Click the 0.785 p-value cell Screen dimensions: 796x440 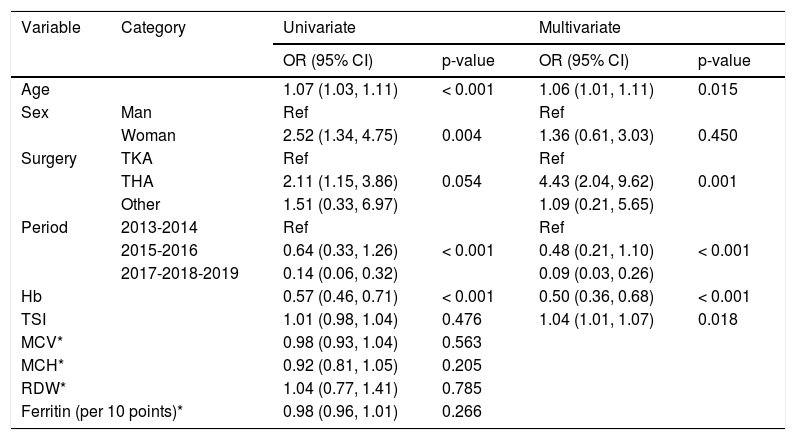[461, 389]
